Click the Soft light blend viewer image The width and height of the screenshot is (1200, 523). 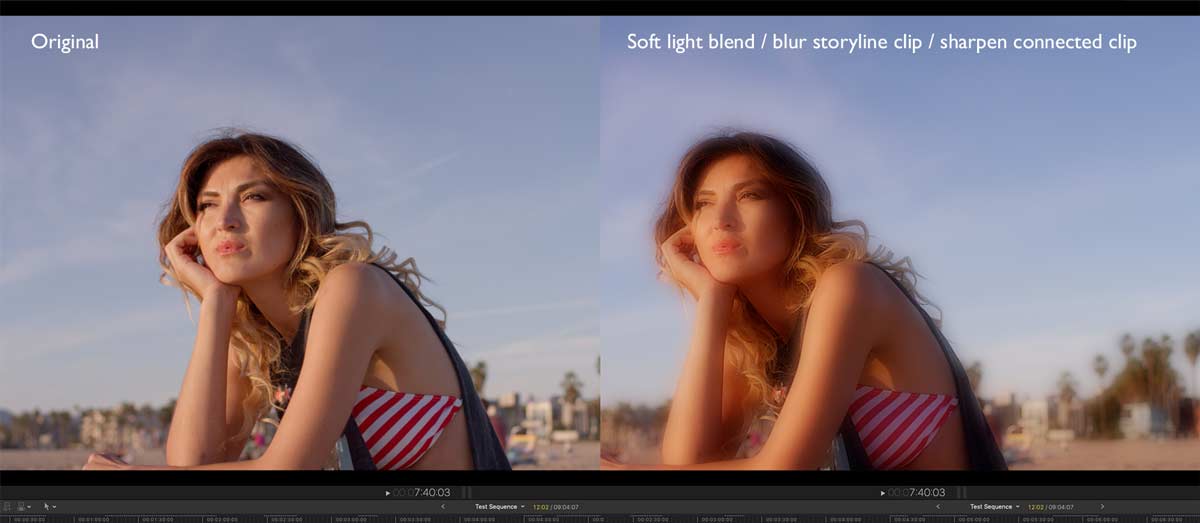tap(900, 243)
